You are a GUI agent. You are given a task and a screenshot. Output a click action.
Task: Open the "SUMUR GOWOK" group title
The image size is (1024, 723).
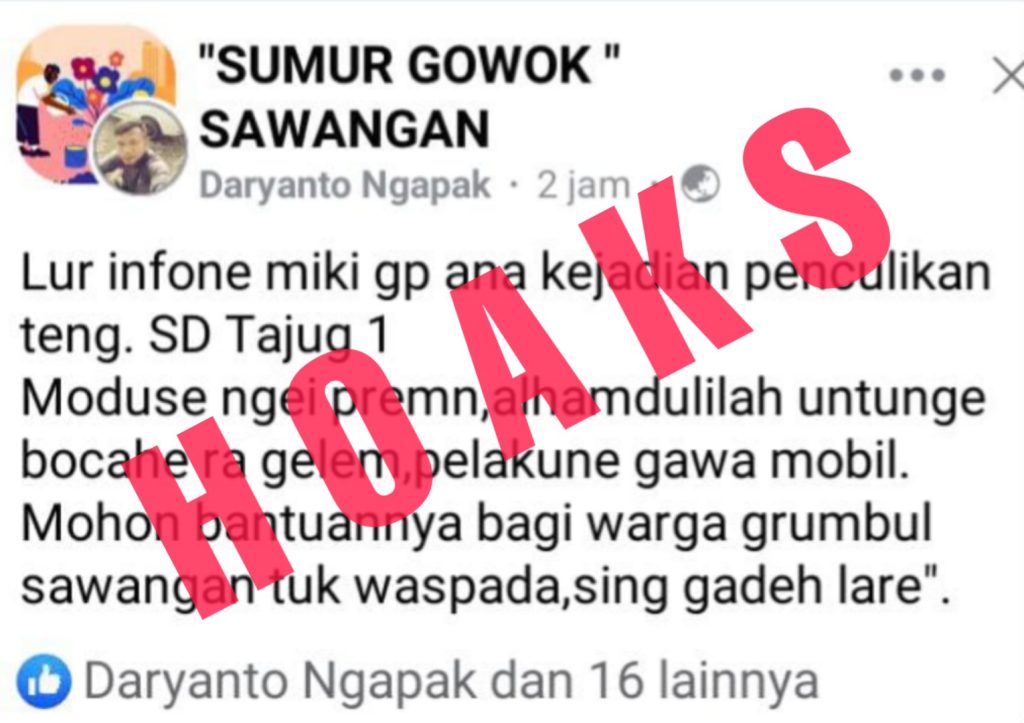tap(409, 66)
